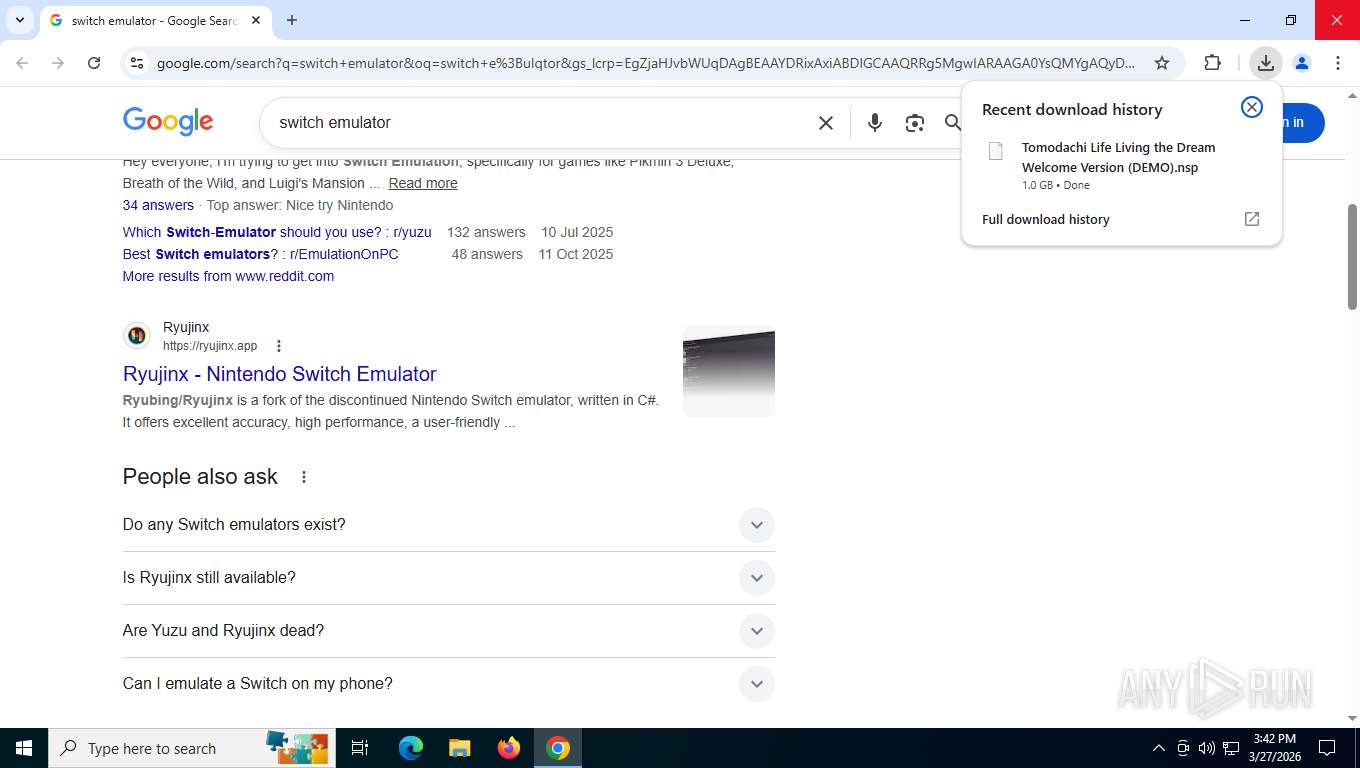Go to Google homepage logo

(x=168, y=122)
